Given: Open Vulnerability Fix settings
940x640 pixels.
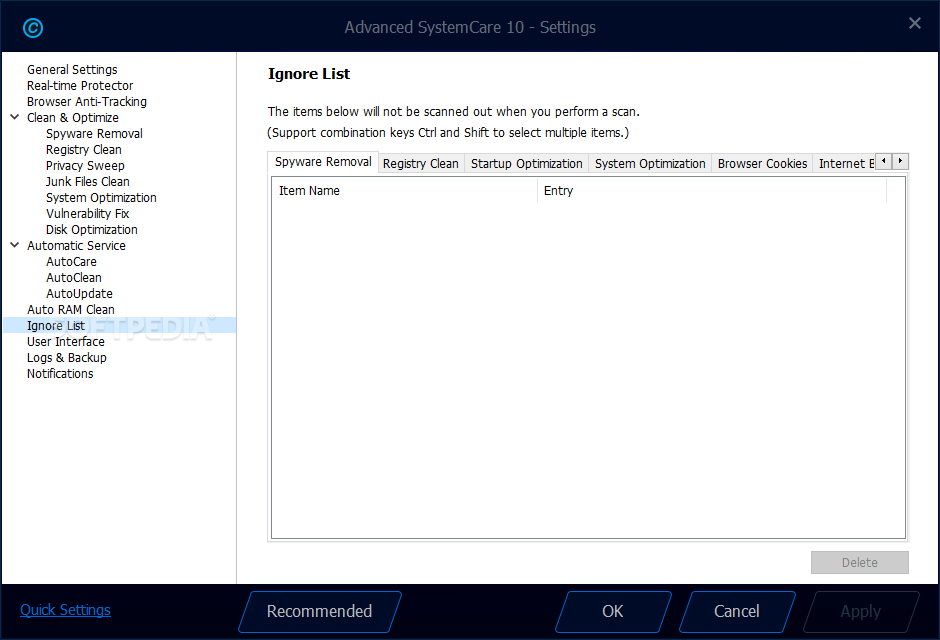Looking at the screenshot, I should (x=88, y=213).
